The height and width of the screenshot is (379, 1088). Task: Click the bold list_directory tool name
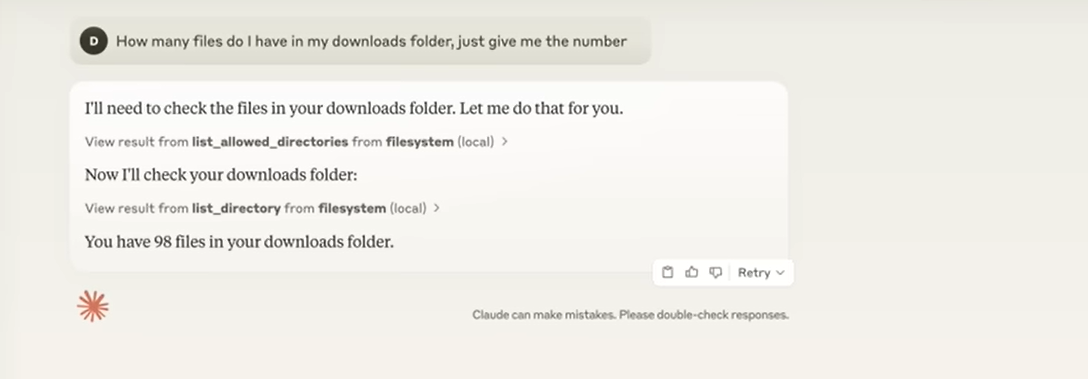pyautogui.click(x=236, y=208)
